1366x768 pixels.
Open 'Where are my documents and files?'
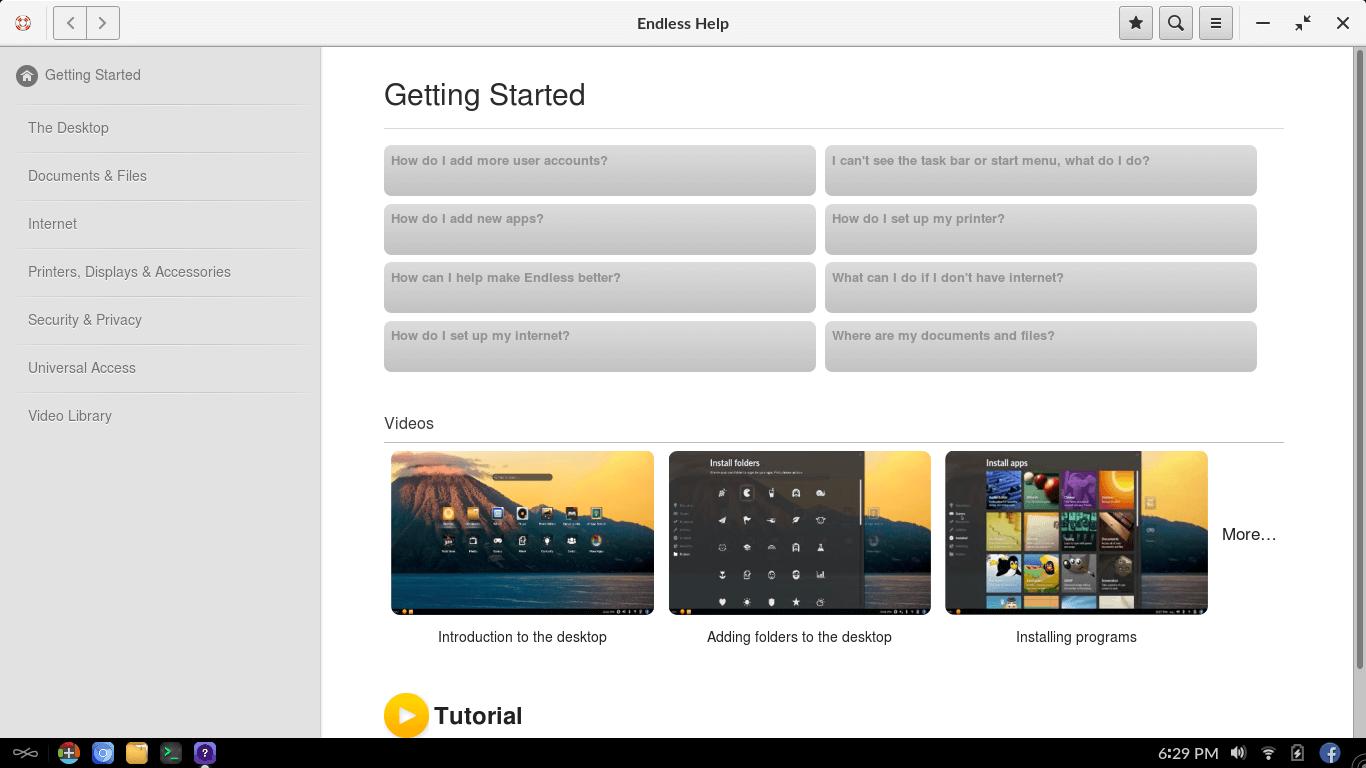tap(1041, 346)
